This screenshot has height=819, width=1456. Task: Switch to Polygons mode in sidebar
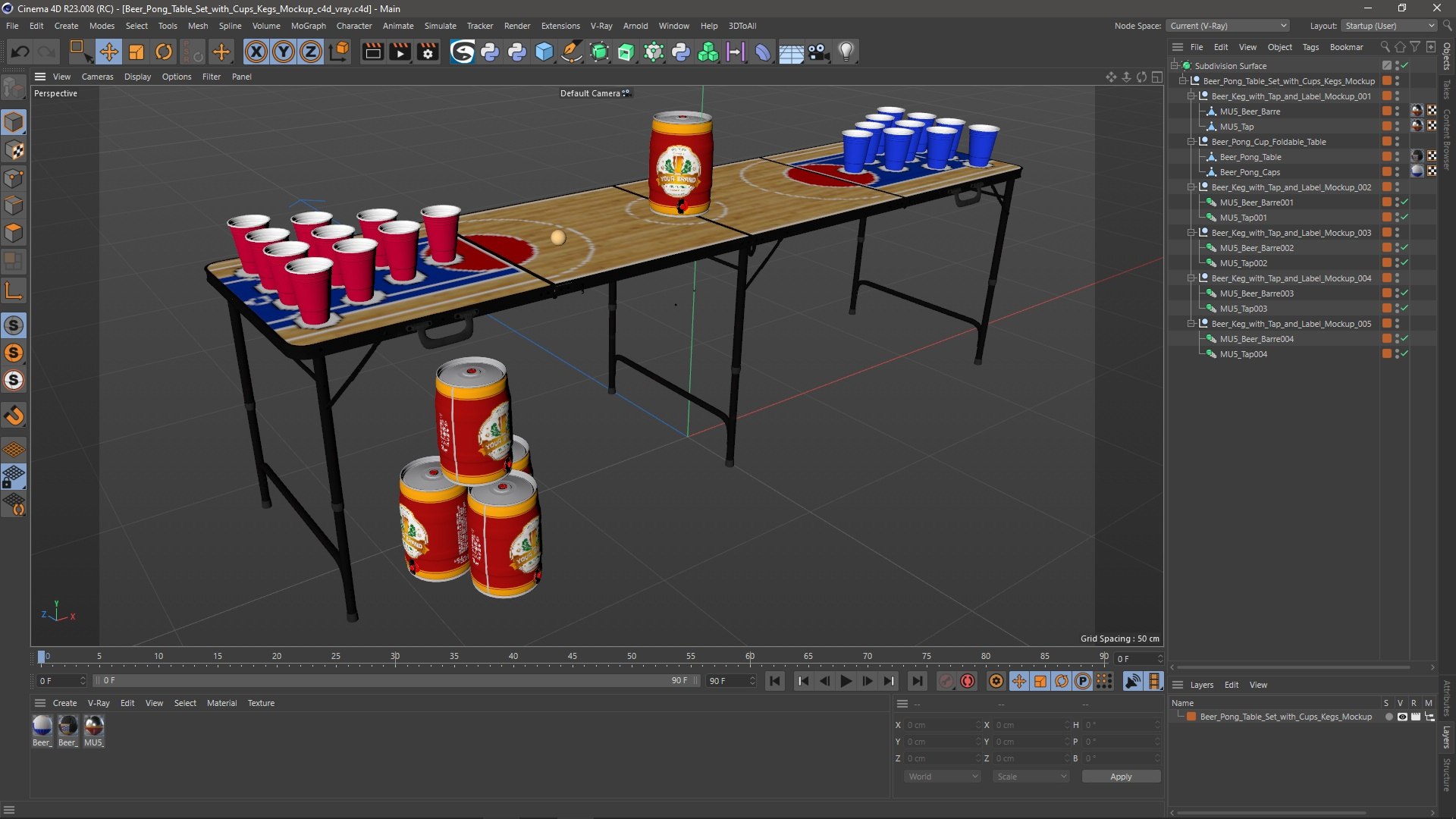tap(14, 233)
